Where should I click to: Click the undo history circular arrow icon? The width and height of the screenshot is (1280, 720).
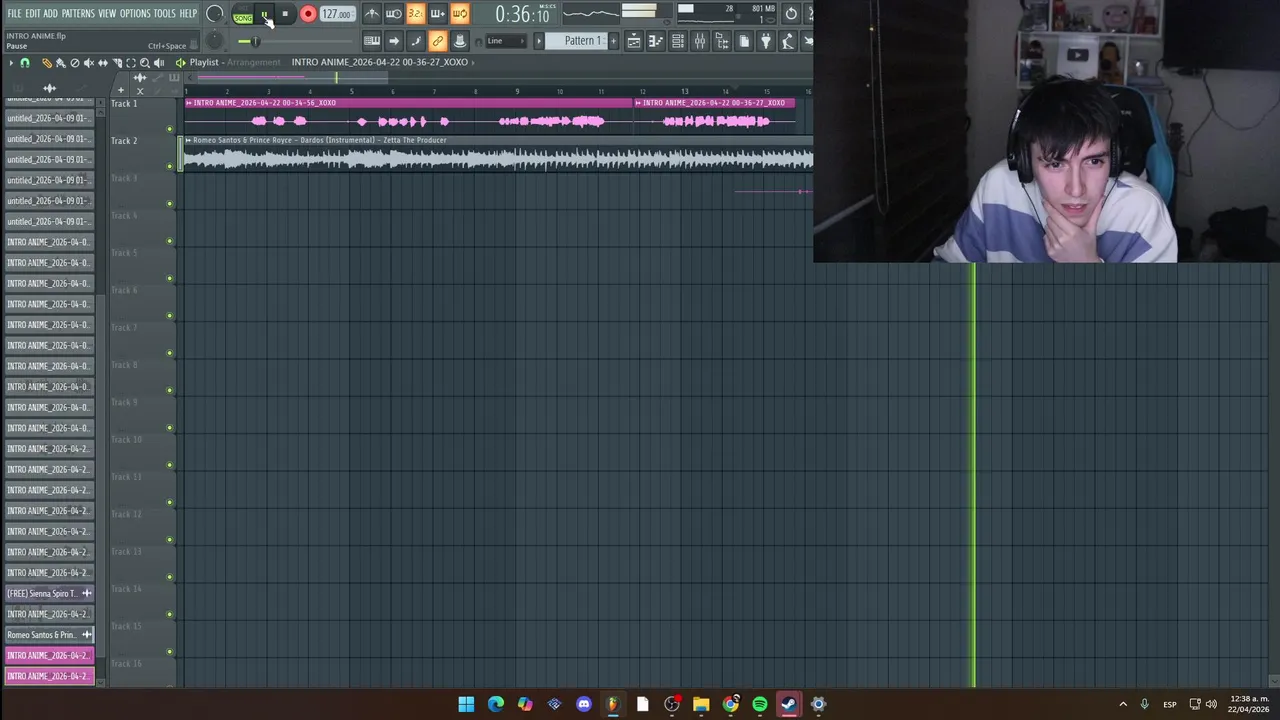coord(791,13)
